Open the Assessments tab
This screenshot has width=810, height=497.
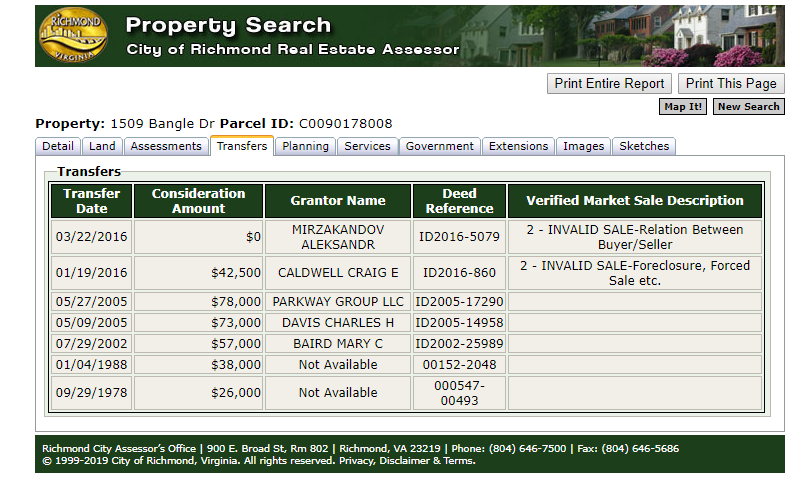click(x=166, y=146)
